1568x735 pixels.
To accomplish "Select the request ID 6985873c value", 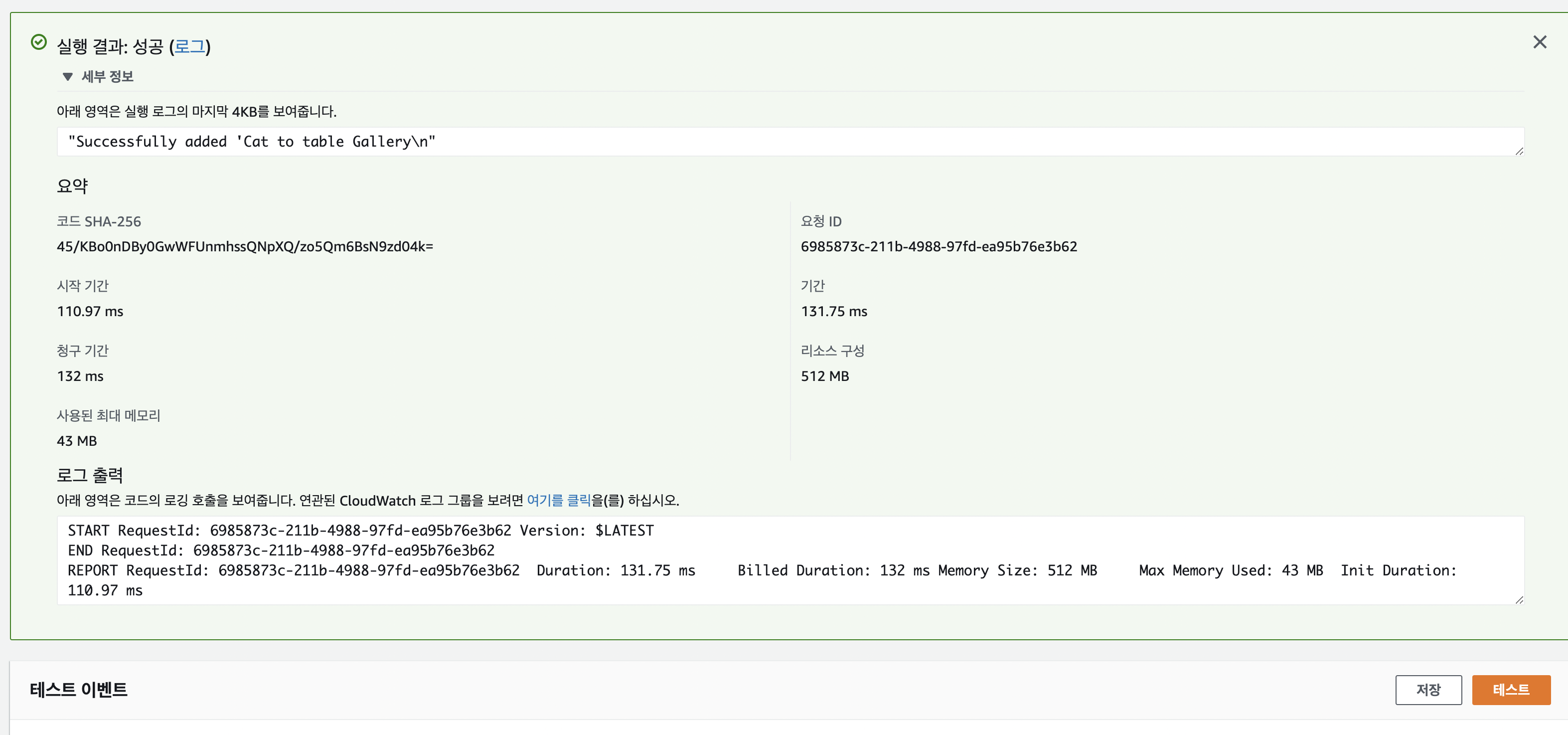I will [939, 246].
